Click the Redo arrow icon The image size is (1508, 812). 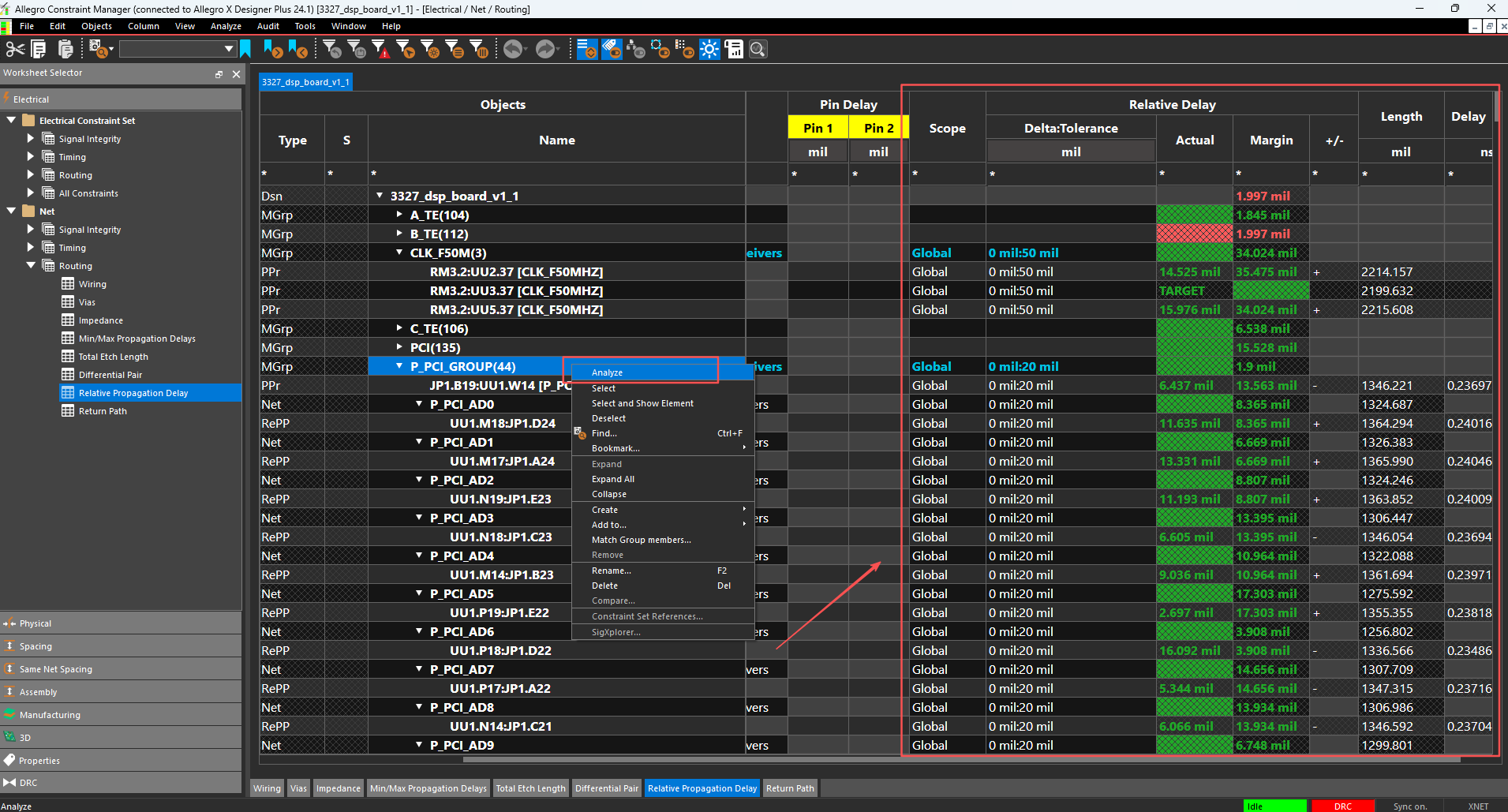(544, 50)
